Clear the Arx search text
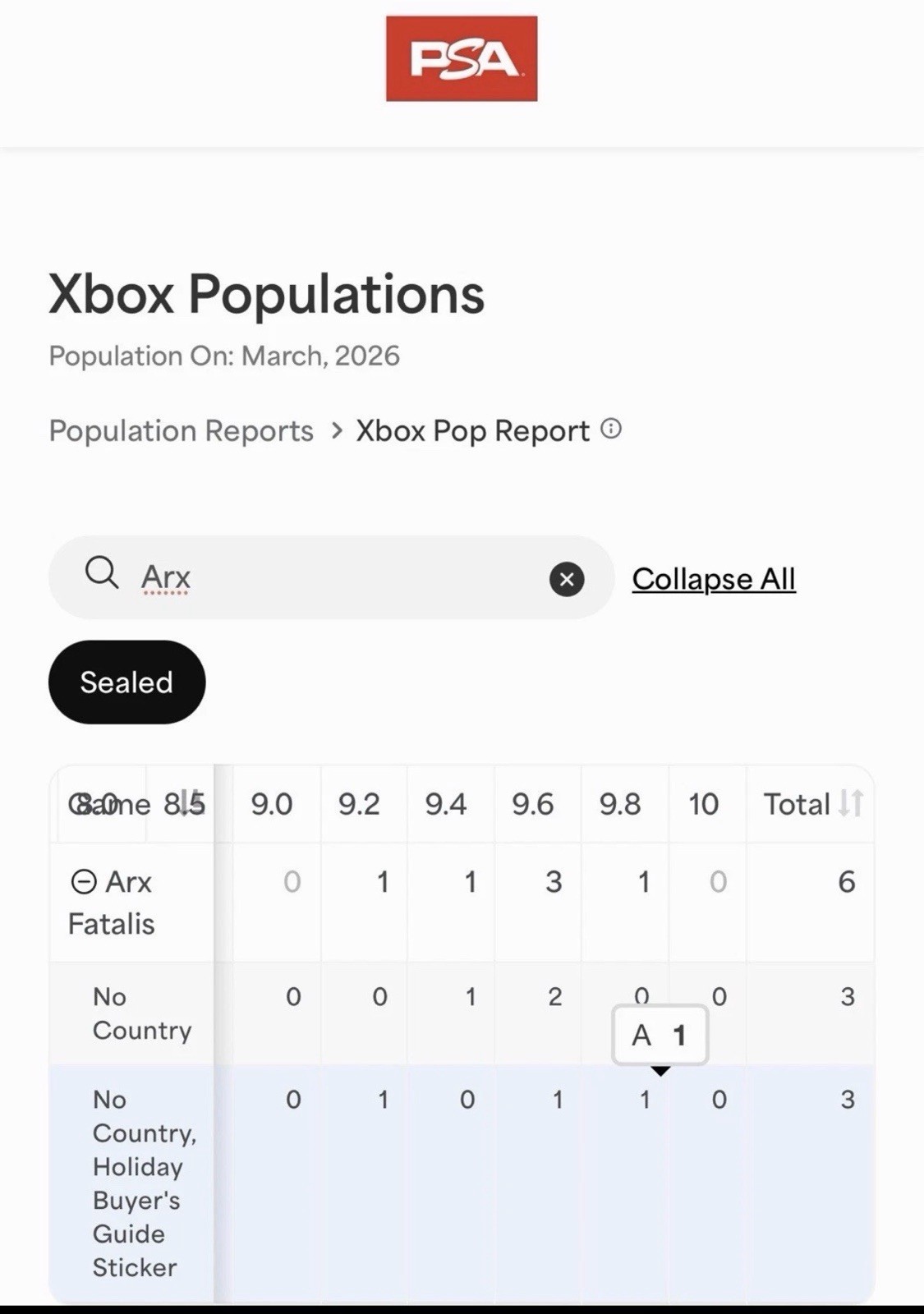The height and width of the screenshot is (1314, 924). pos(567,579)
